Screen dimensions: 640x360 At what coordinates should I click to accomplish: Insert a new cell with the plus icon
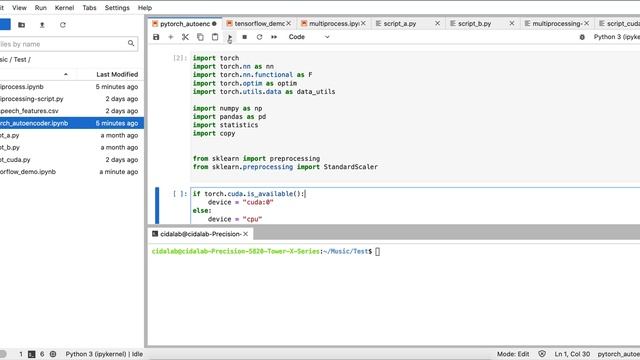pyautogui.click(x=171, y=37)
